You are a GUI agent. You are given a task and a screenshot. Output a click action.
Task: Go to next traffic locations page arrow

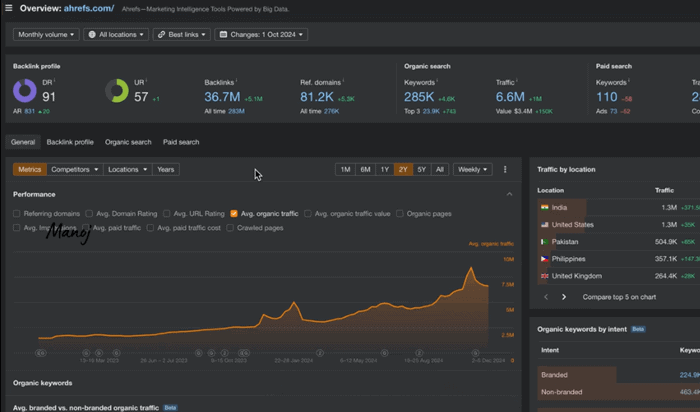564,297
